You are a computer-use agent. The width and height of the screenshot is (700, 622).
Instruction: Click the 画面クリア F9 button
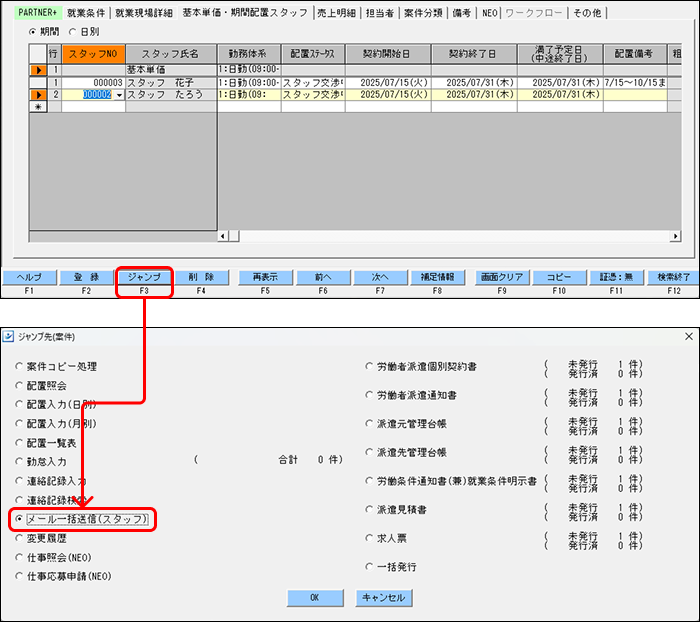coord(502,277)
